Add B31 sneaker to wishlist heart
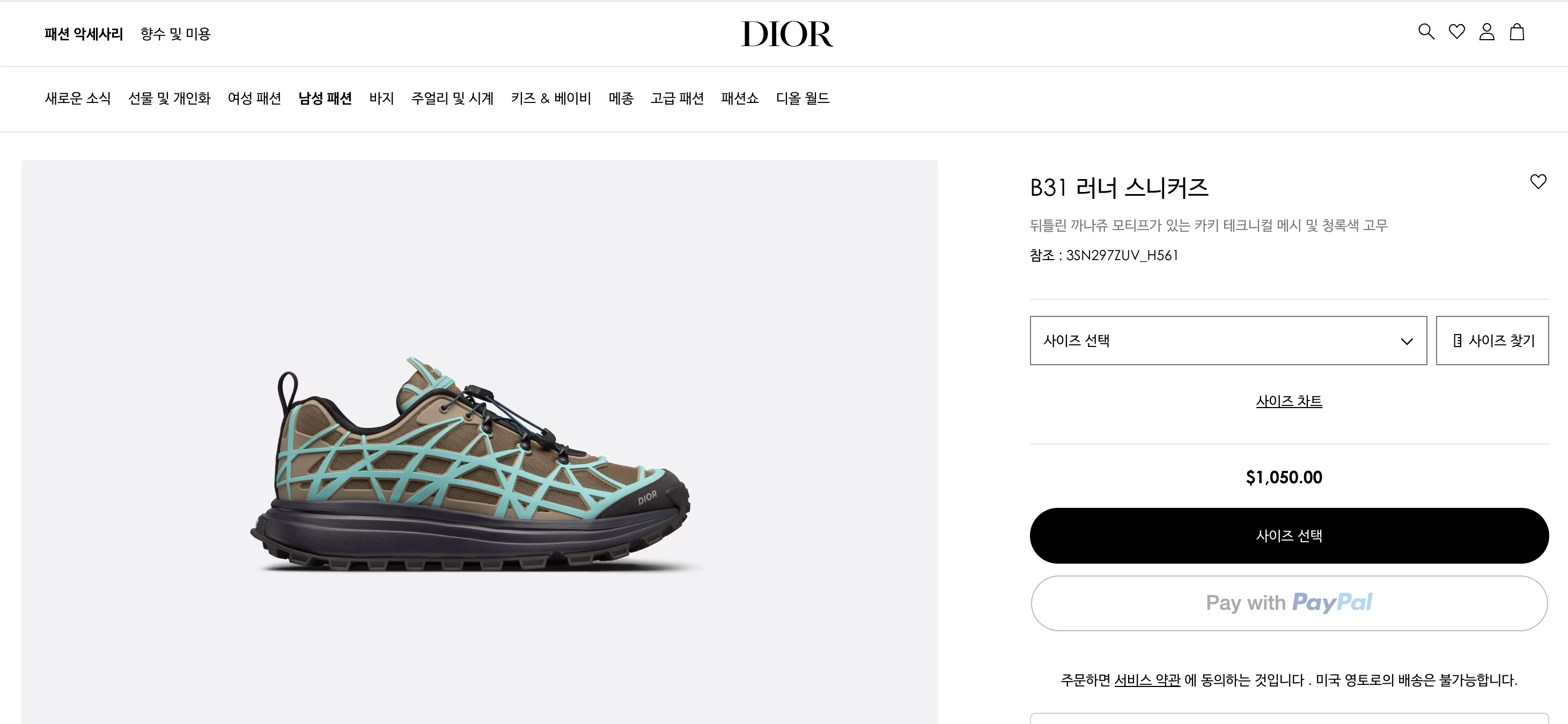Image resolution: width=1568 pixels, height=724 pixels. 1538,181
